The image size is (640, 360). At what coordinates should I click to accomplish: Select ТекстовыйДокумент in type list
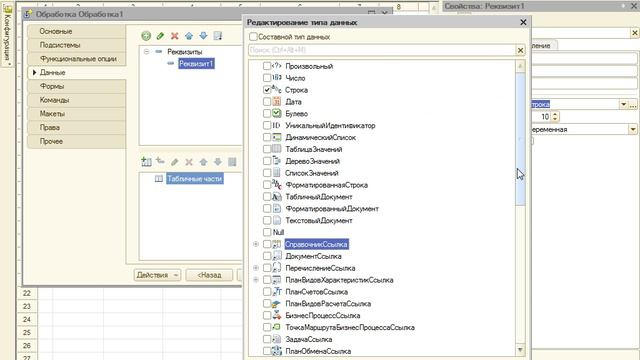[319, 220]
